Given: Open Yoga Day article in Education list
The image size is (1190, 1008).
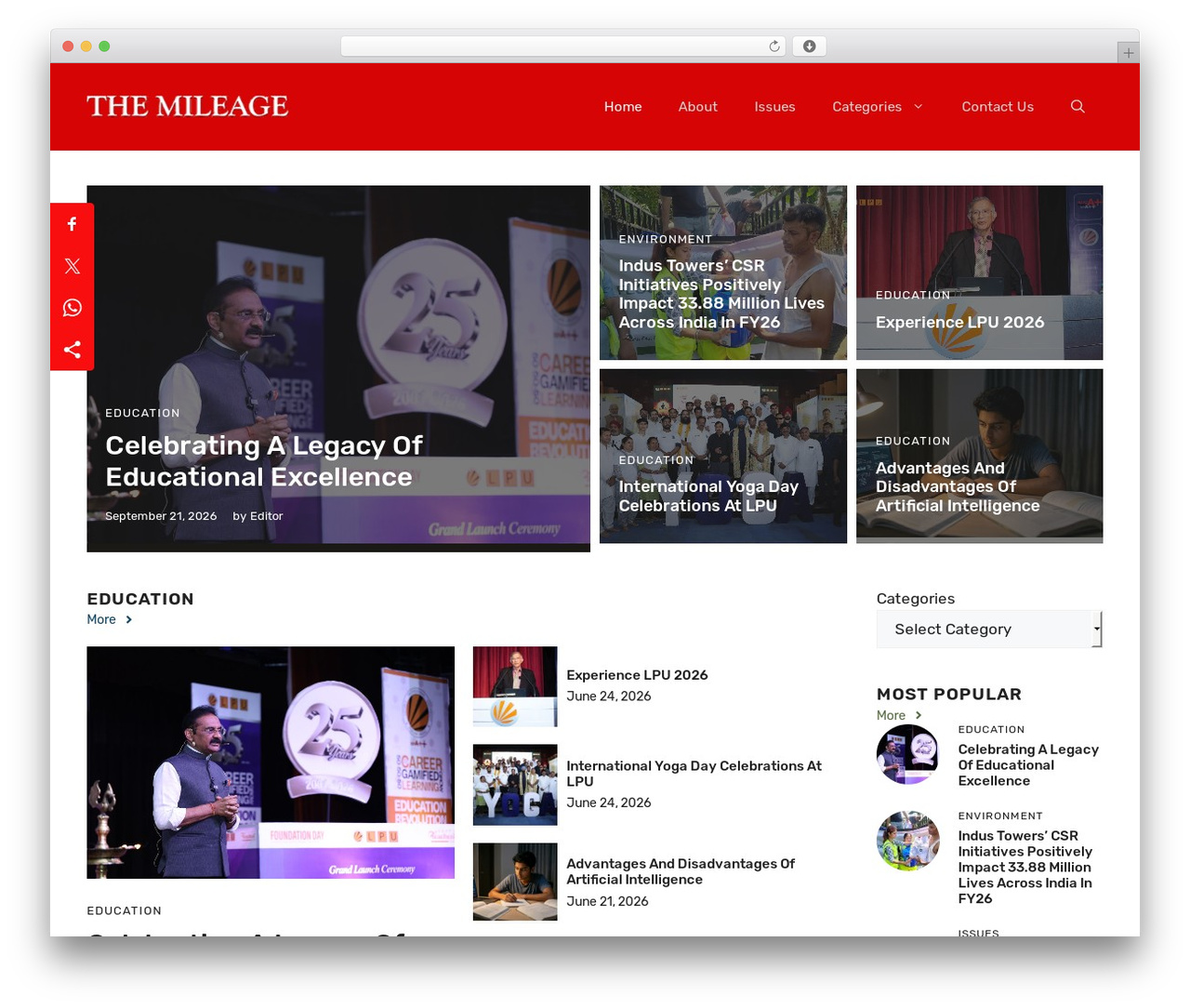Looking at the screenshot, I should coord(694,774).
